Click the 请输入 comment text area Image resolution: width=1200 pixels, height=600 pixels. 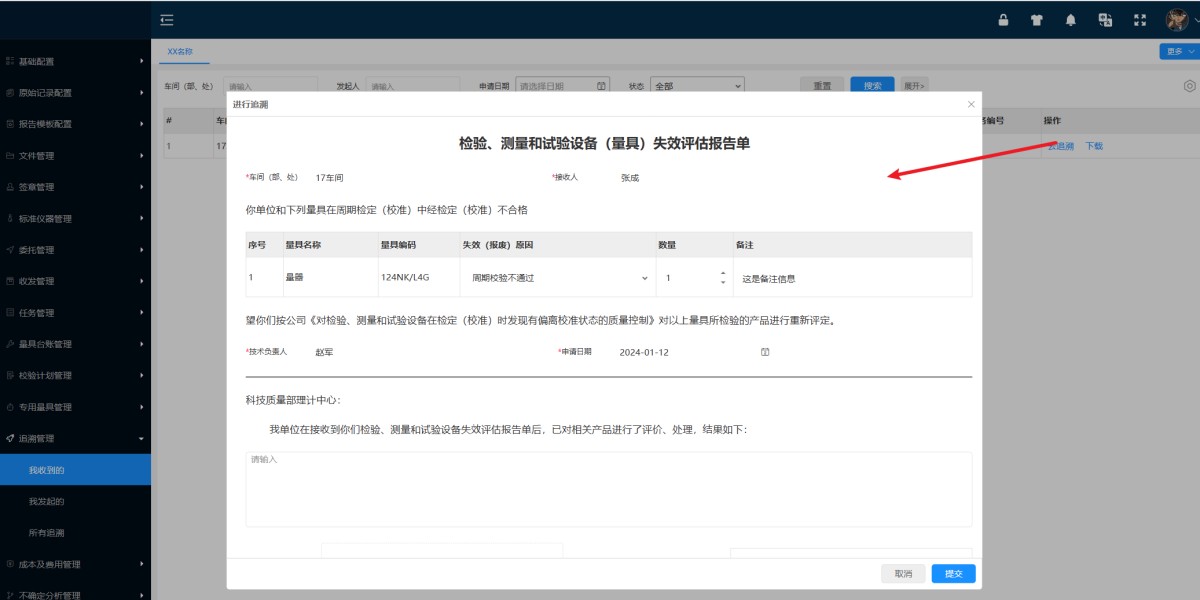click(x=608, y=490)
